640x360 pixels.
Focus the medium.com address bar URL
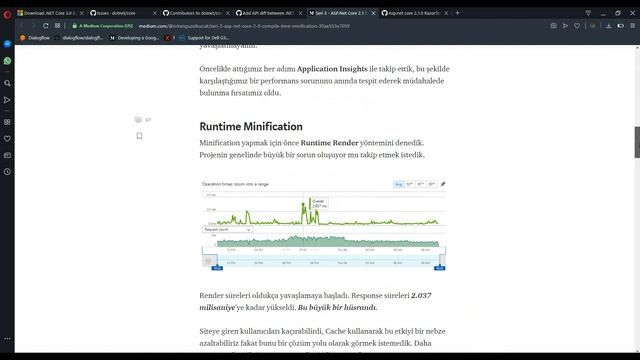click(x=244, y=26)
